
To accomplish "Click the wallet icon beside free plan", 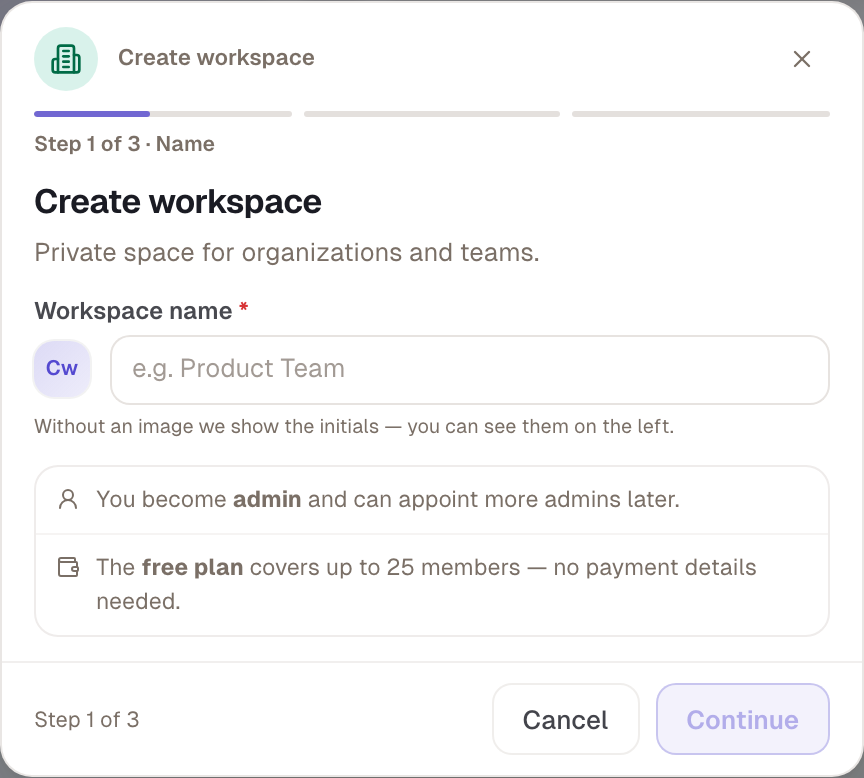I will click(x=68, y=567).
